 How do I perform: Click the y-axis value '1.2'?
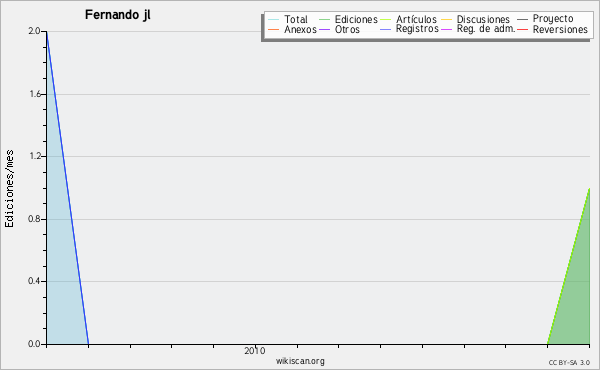[x=35, y=156]
